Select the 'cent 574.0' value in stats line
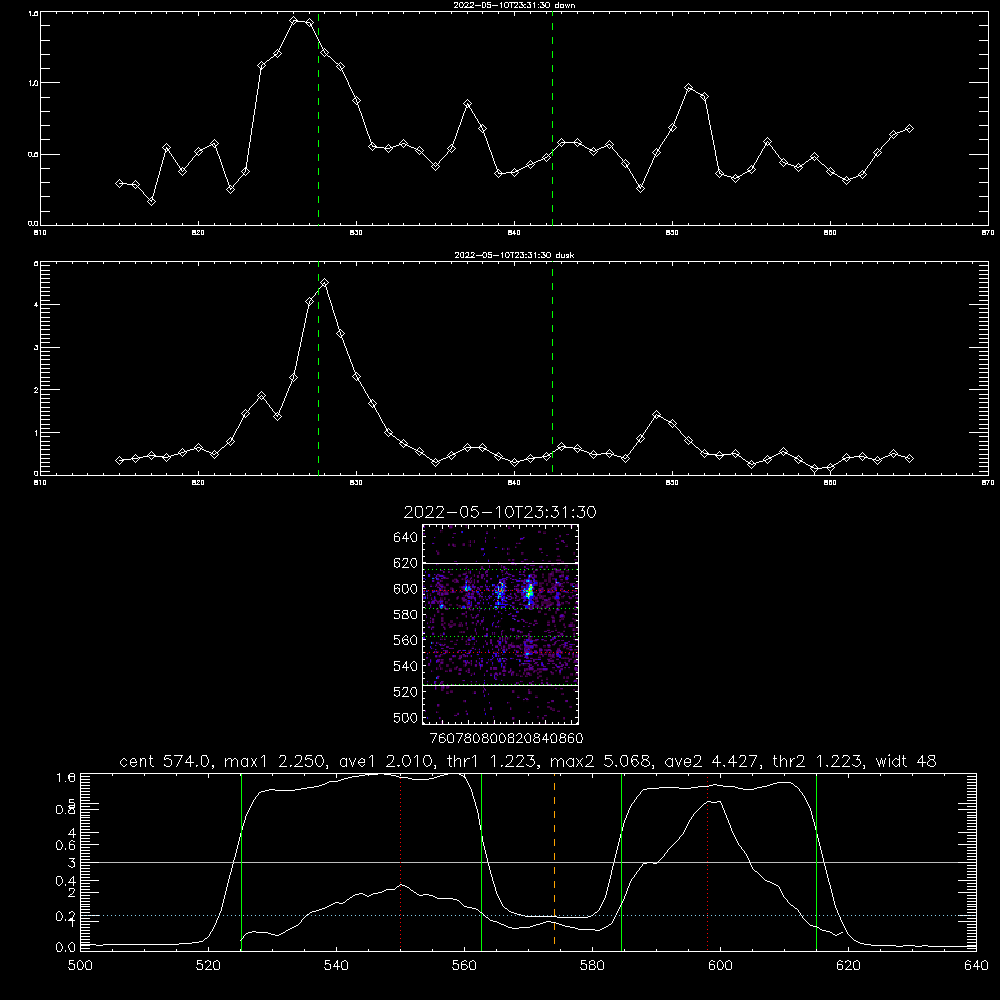The height and width of the screenshot is (1000, 1000). tap(166, 761)
